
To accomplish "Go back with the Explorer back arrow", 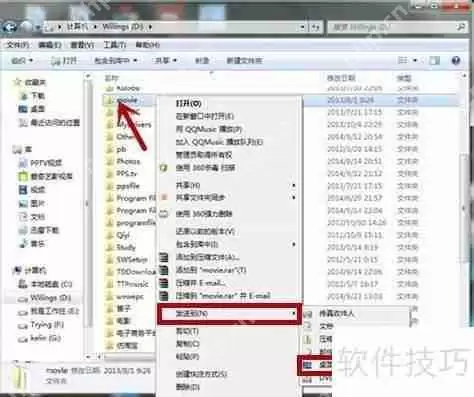I will click(10, 27).
